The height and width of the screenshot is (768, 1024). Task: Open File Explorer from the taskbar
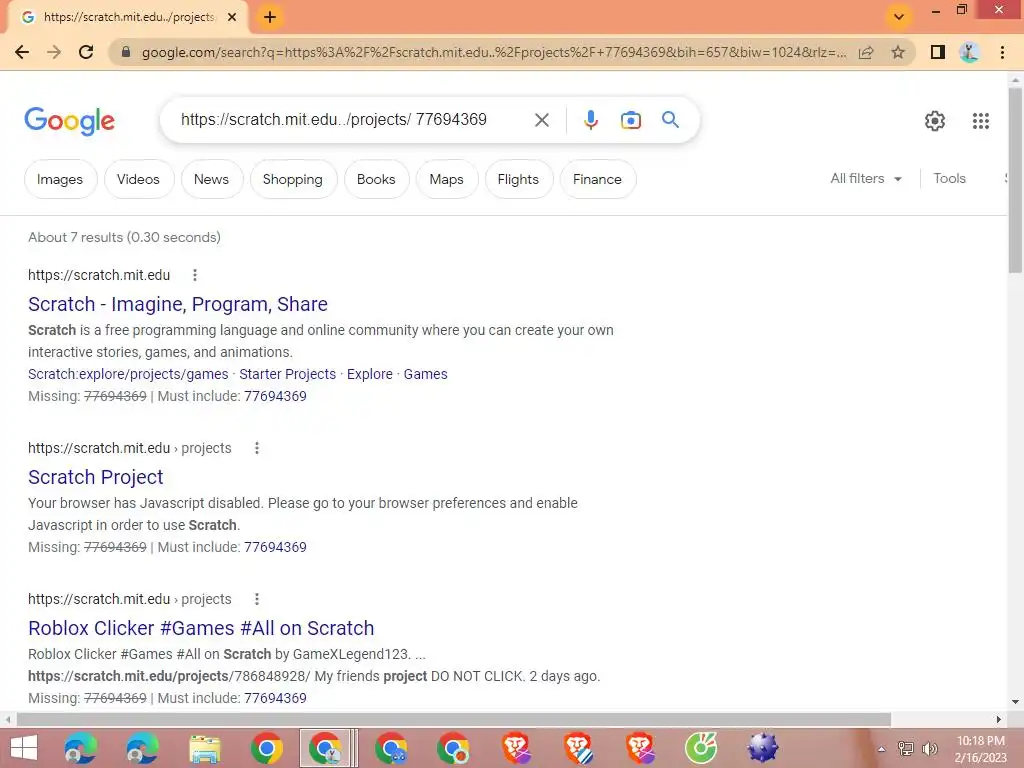(204, 748)
